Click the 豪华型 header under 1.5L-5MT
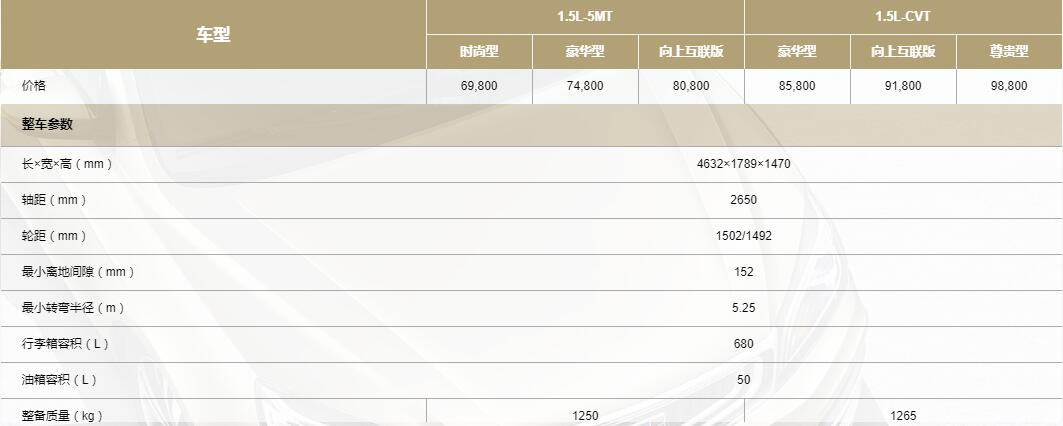Viewport: 1063px width, 426px height. [x=585, y=52]
